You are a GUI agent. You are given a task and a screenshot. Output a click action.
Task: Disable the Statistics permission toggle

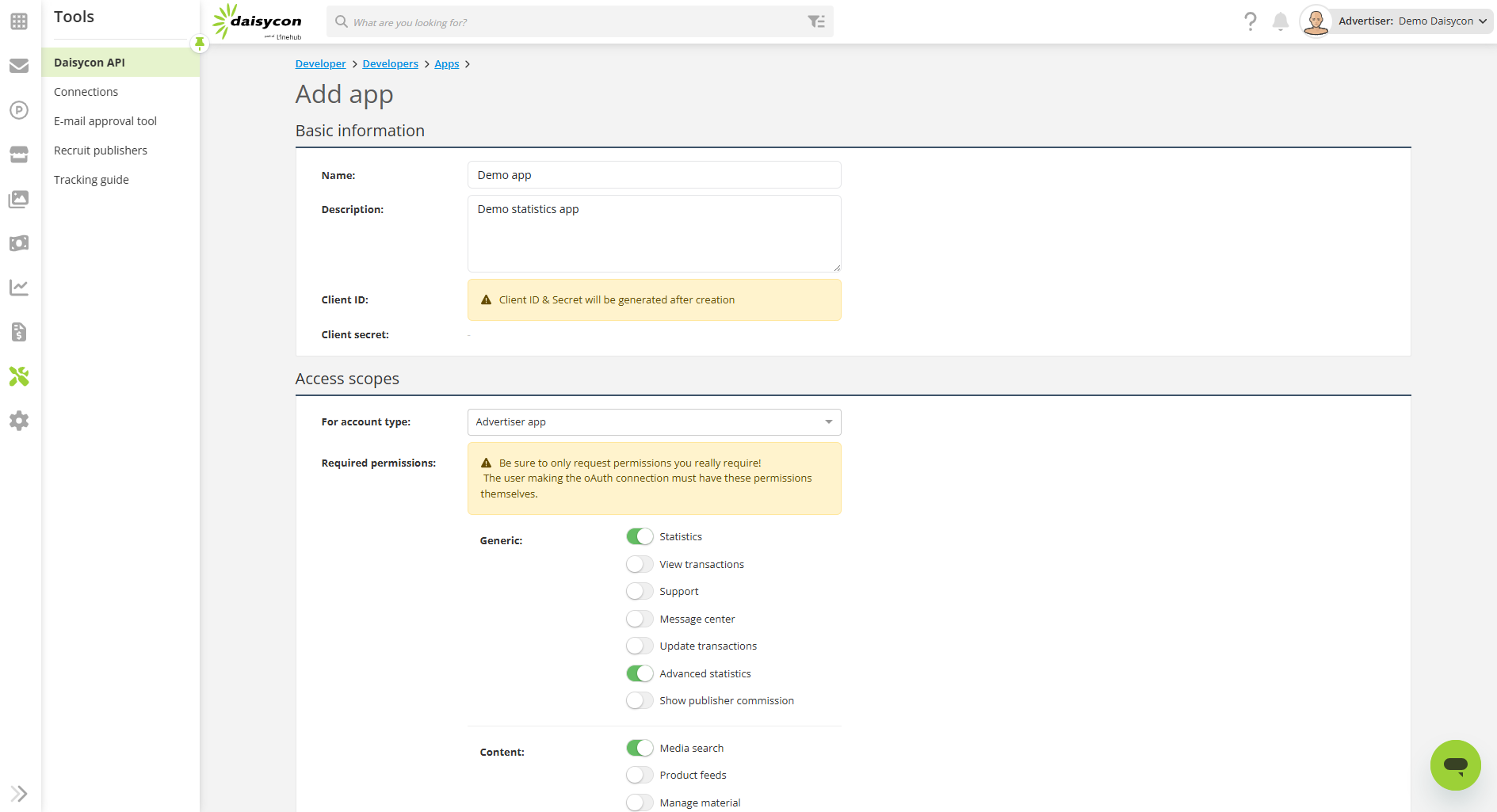(640, 536)
